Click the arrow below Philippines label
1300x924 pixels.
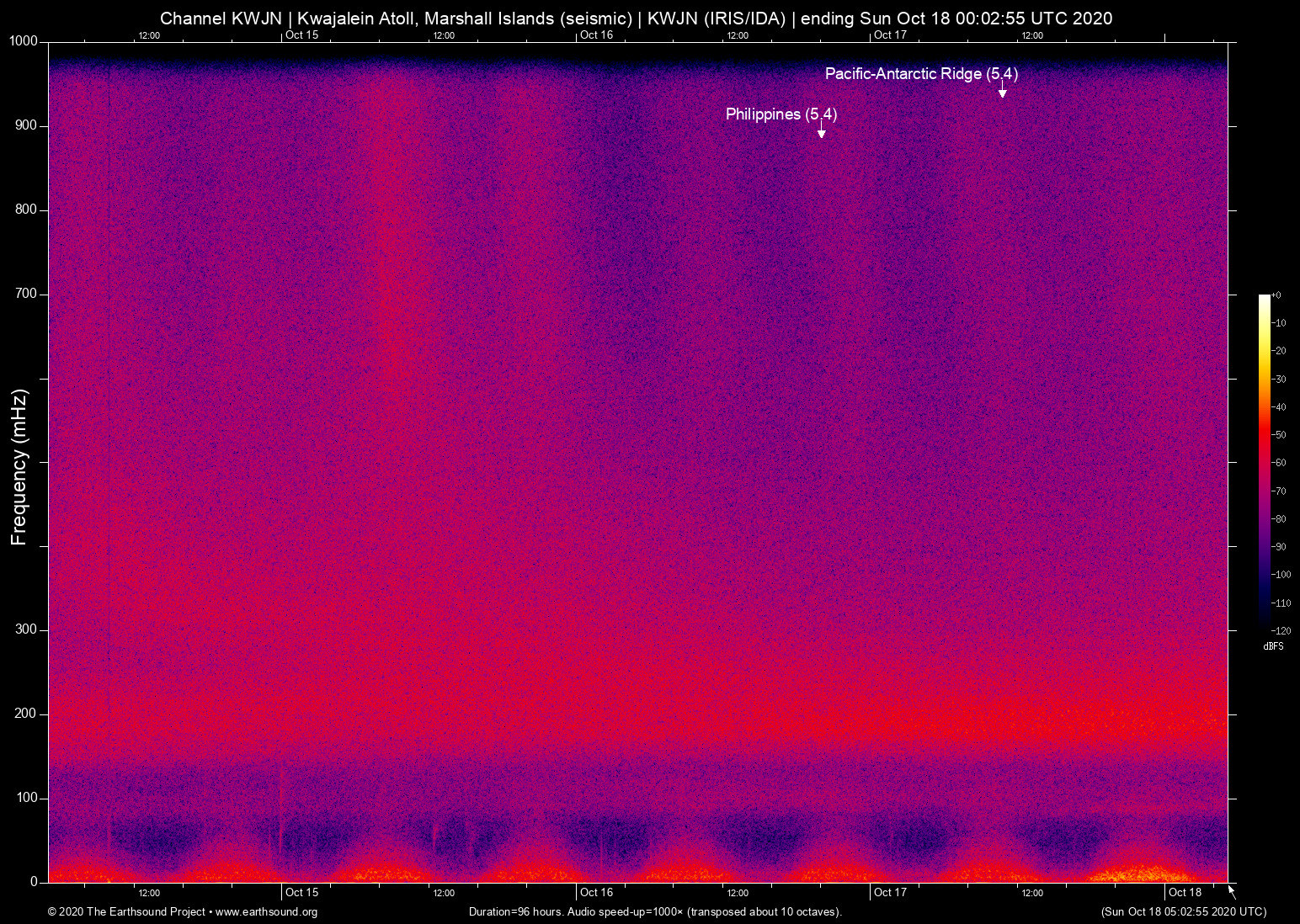pyautogui.click(x=820, y=131)
